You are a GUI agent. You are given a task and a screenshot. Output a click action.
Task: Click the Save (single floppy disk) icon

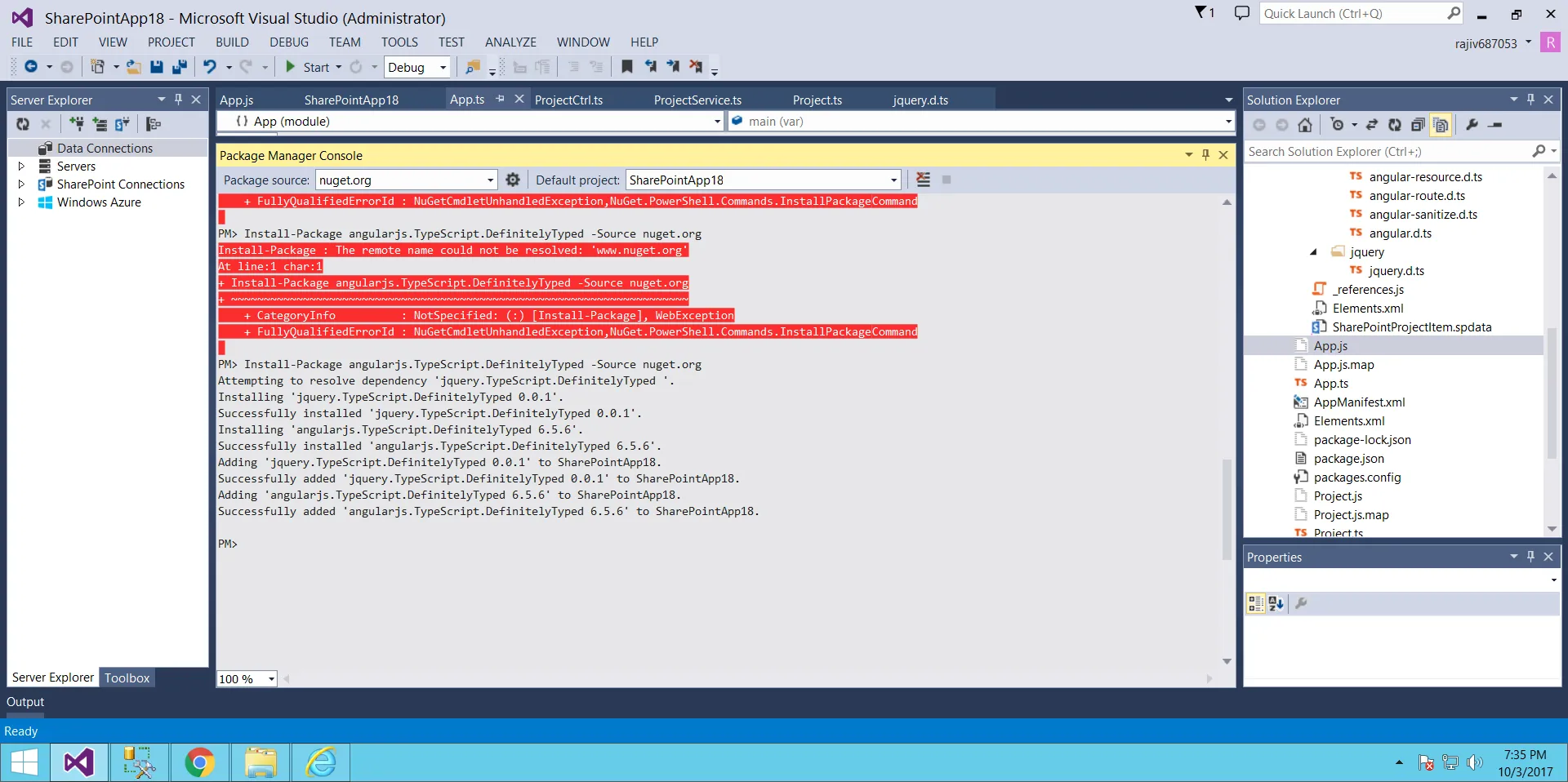tap(157, 67)
